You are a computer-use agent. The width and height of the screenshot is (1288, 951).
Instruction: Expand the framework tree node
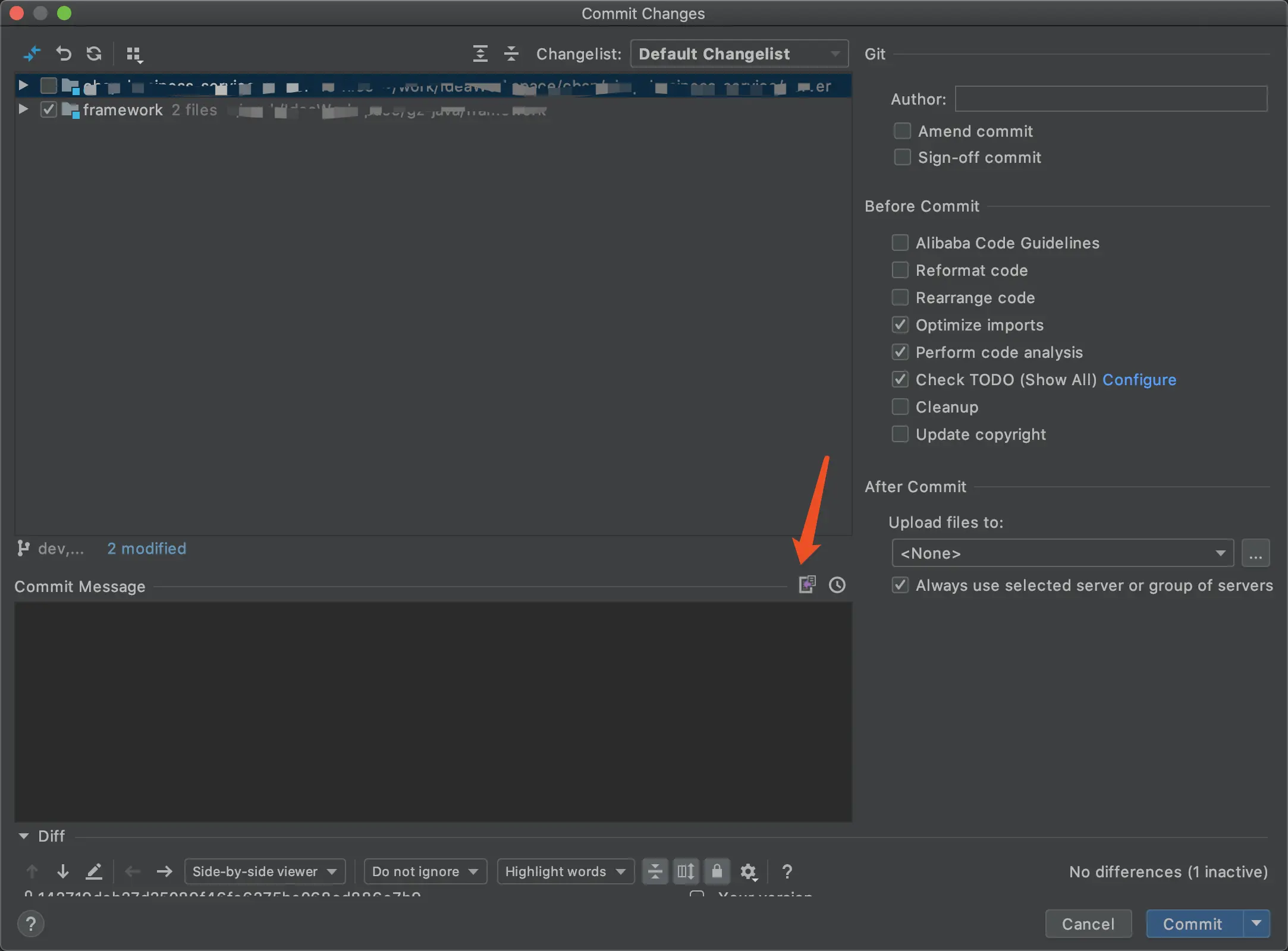[x=23, y=109]
